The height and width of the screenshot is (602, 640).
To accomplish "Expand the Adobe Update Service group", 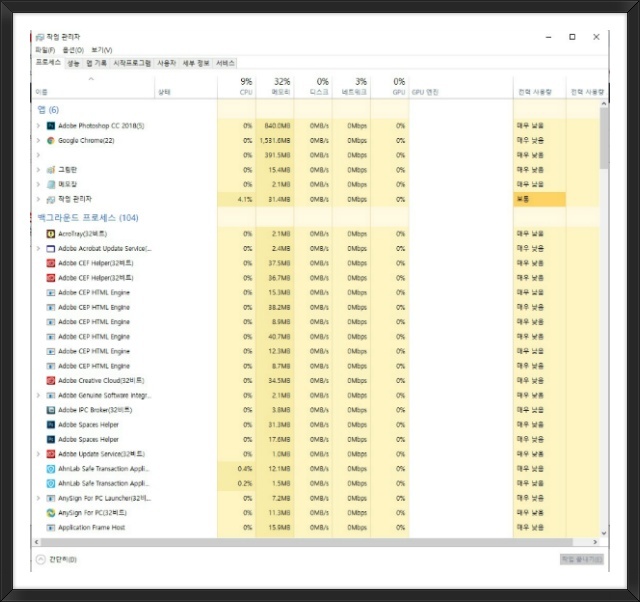I will click(38, 454).
